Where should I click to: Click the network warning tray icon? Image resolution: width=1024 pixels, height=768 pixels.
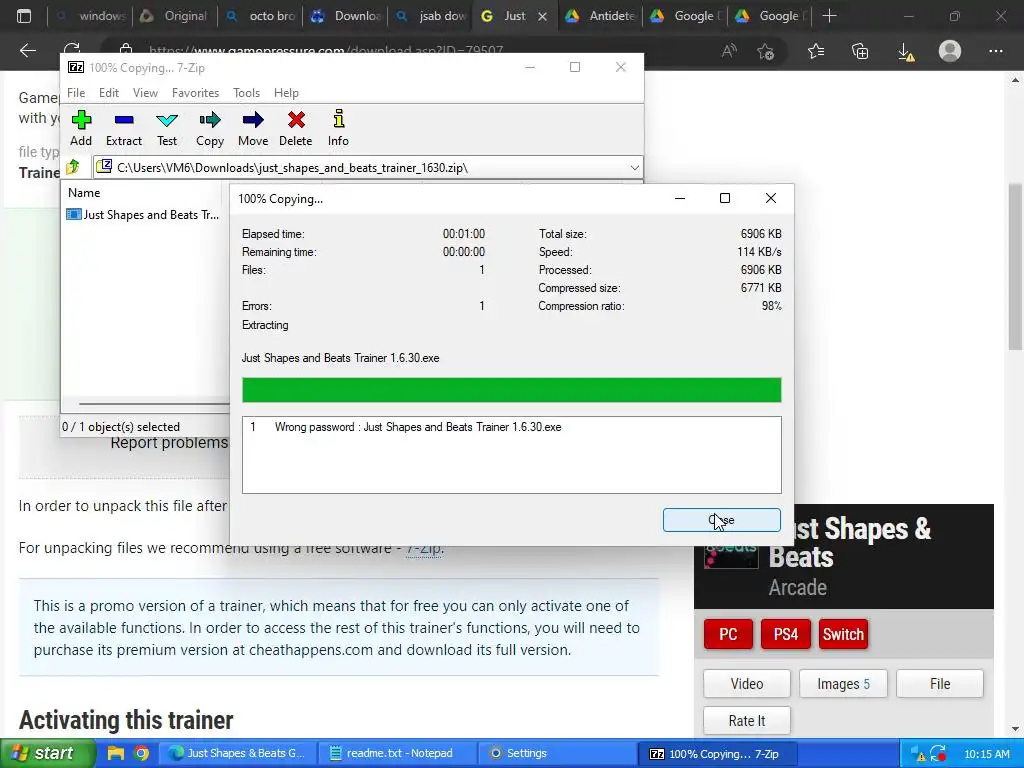(x=918, y=754)
